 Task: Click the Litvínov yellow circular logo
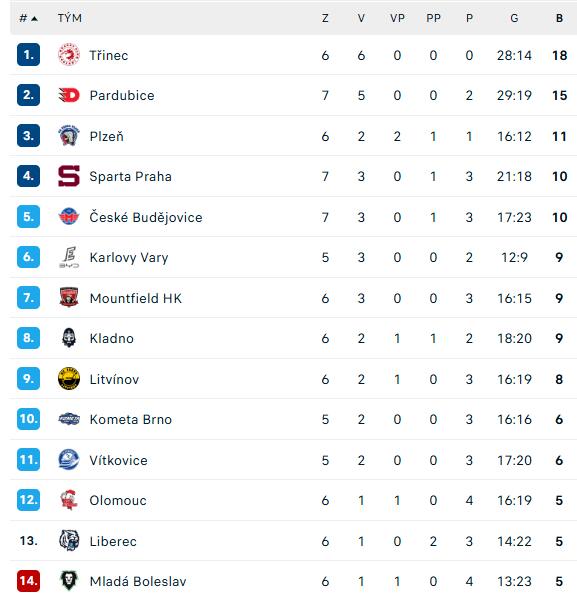[69, 379]
